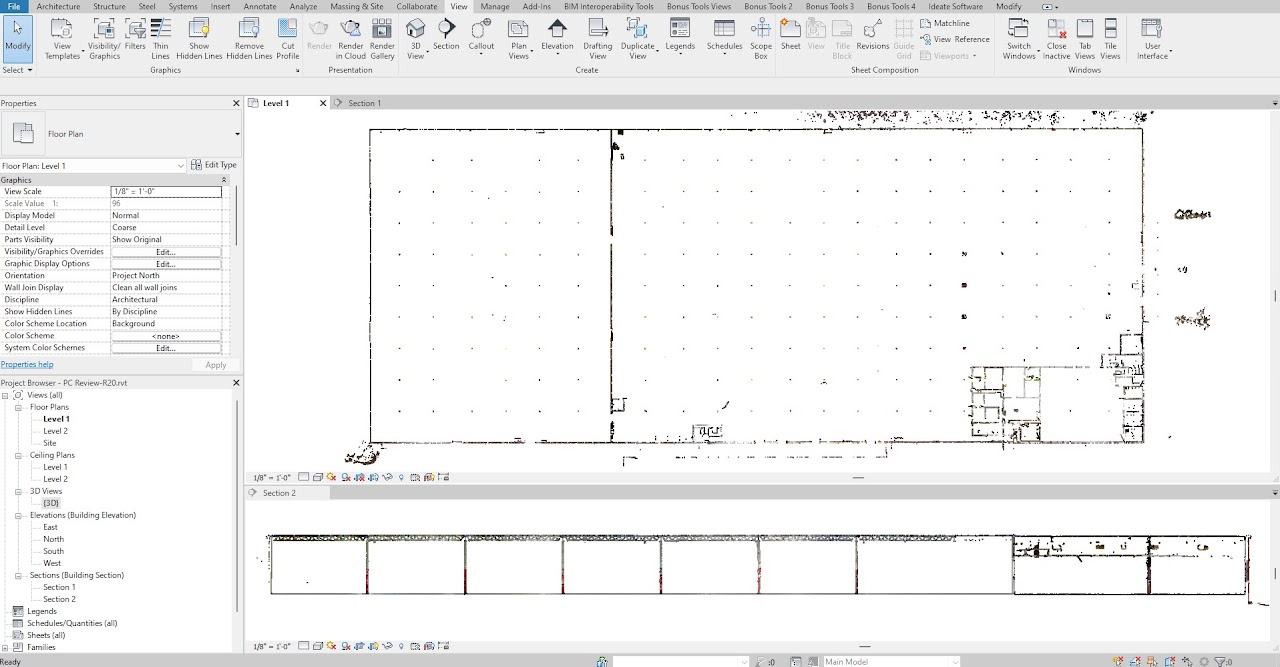
Task: Click the Cut Profile tool
Action: coord(288,38)
